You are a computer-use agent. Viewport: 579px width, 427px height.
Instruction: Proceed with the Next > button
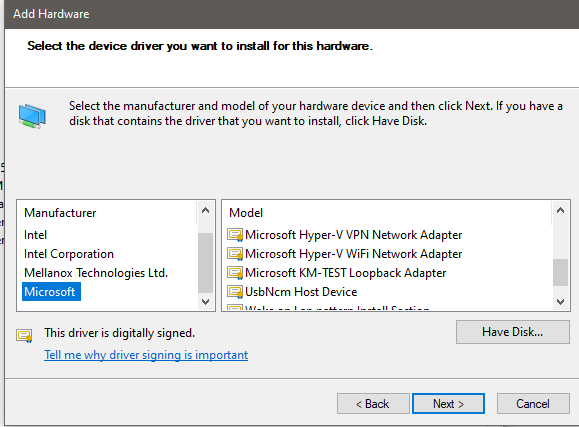448,404
